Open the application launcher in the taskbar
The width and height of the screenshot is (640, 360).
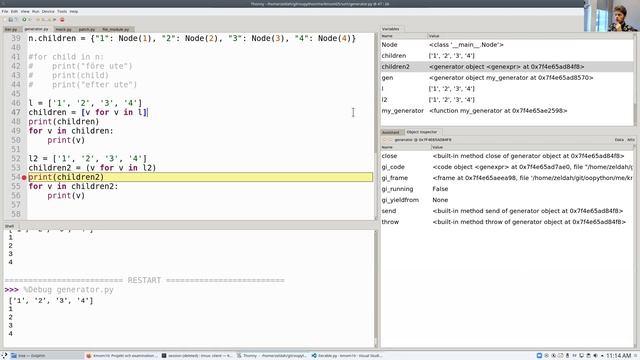tap(4, 356)
